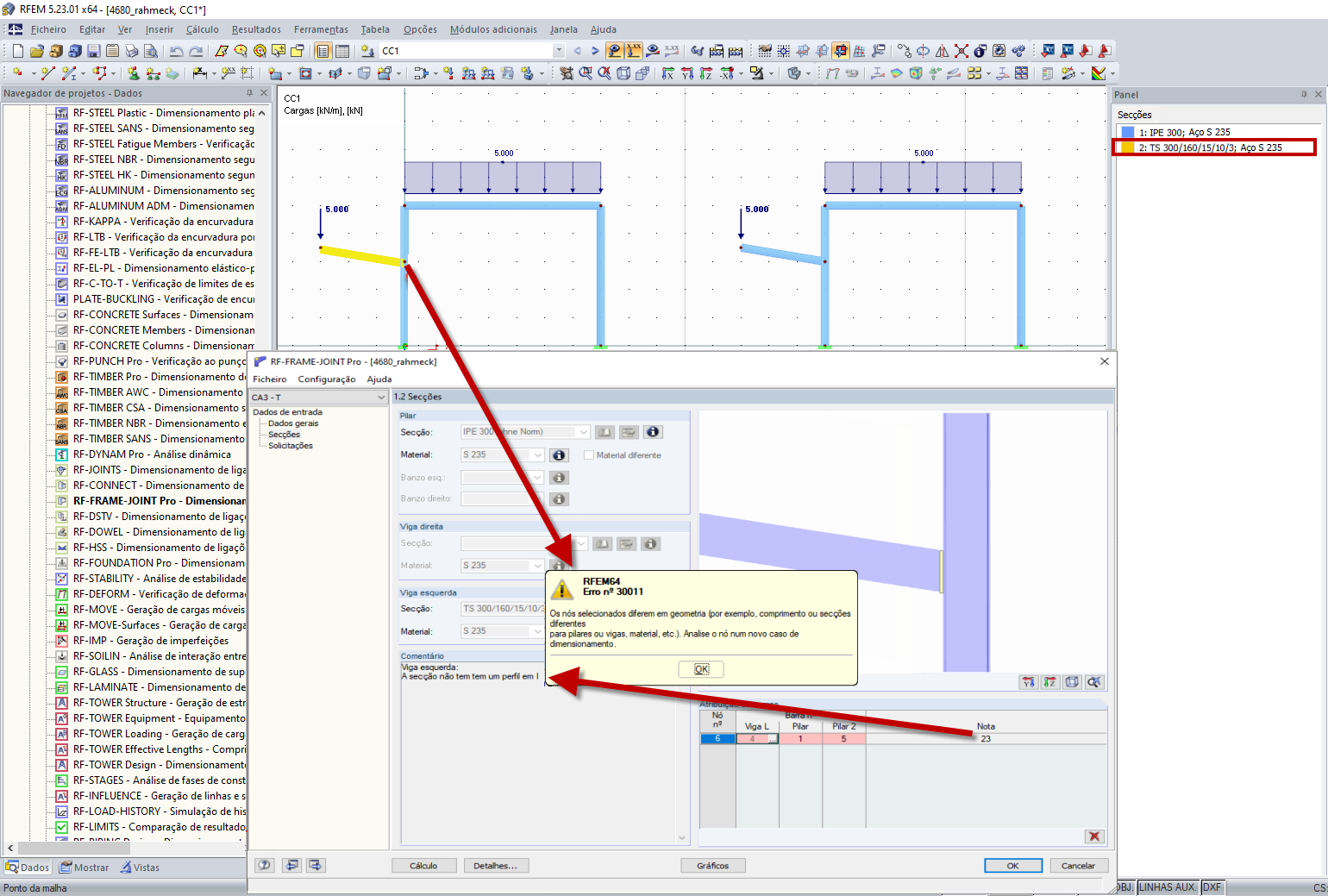
Task: Open Ajuda menu in RF-FRAME-JOINT dialog
Action: click(379, 379)
